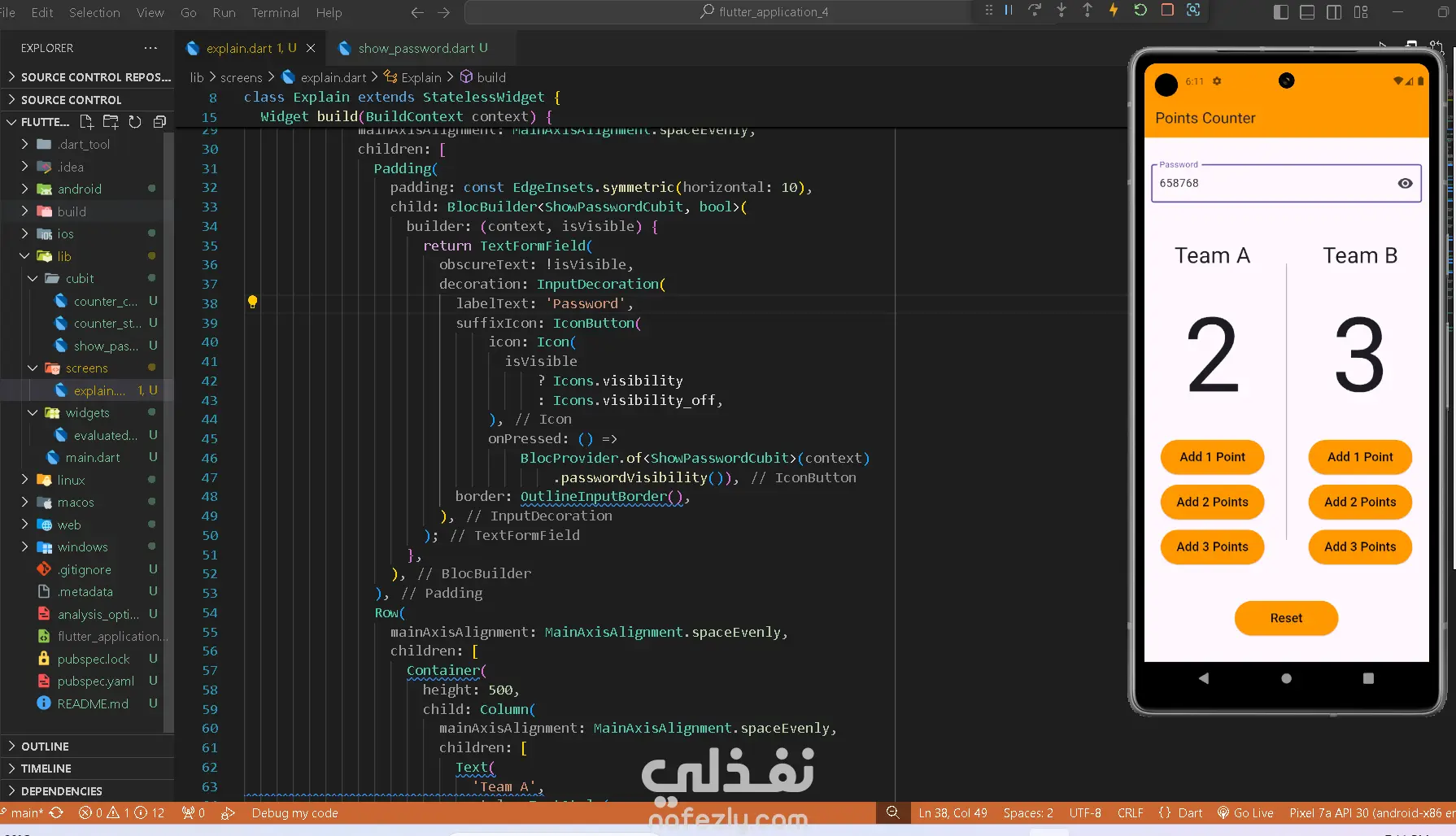Viewport: 1456px width, 836px height.
Task: Click the ports forwarded indicator in status bar
Action: click(194, 812)
